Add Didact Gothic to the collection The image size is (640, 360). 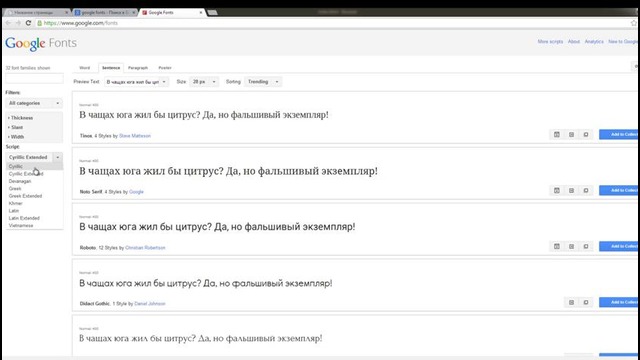(x=619, y=302)
